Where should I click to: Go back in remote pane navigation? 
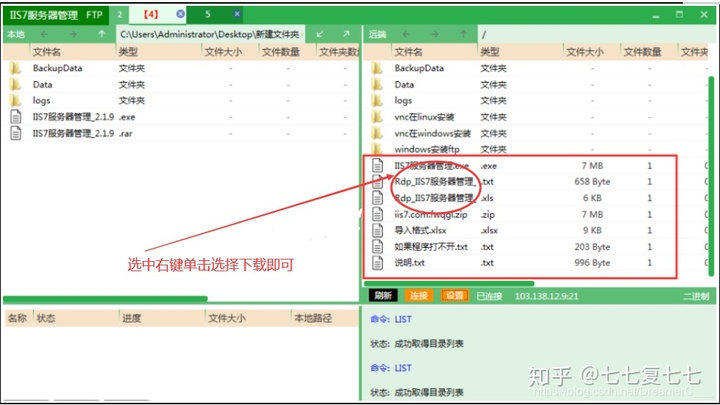click(406, 34)
